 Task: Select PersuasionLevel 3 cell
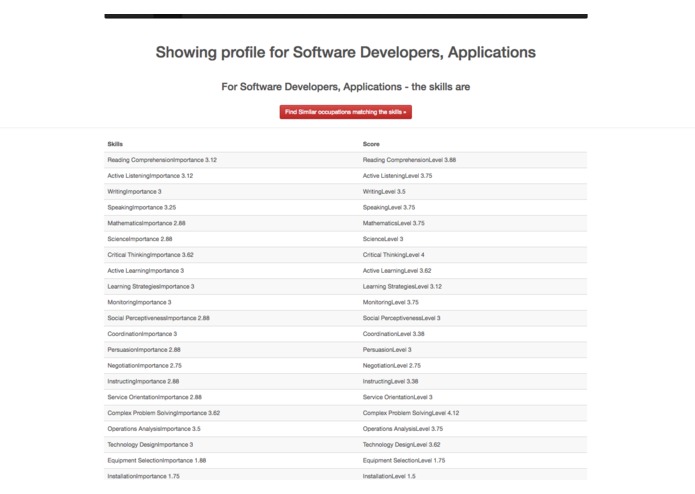pyautogui.click(x=387, y=350)
